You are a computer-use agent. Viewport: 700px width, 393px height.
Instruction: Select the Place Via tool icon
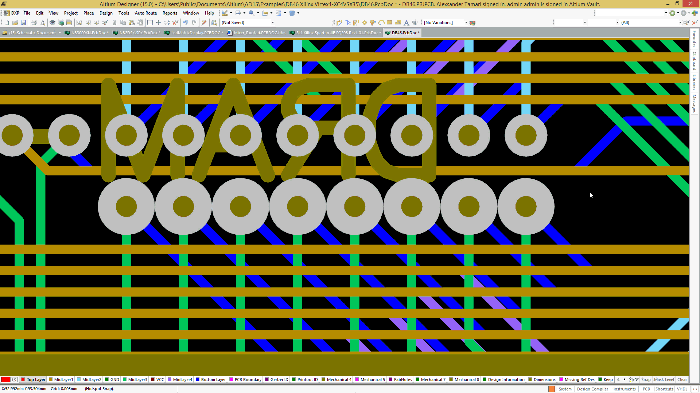tap(372, 22)
